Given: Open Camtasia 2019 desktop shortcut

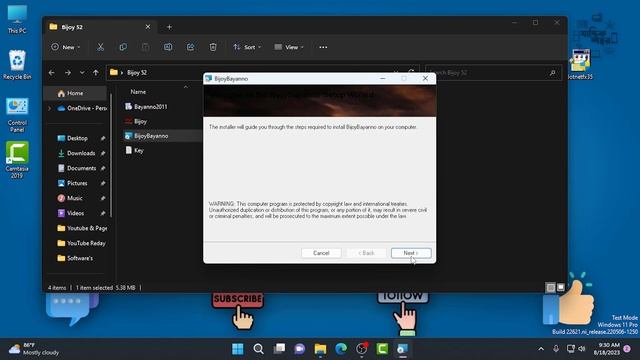Looking at the screenshot, I should tap(17, 160).
